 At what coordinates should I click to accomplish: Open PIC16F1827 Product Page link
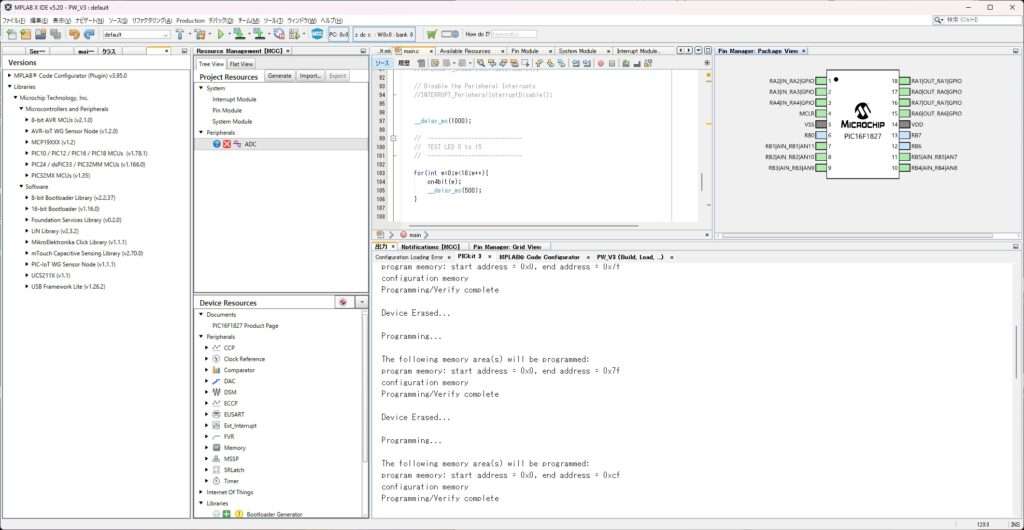[245, 326]
